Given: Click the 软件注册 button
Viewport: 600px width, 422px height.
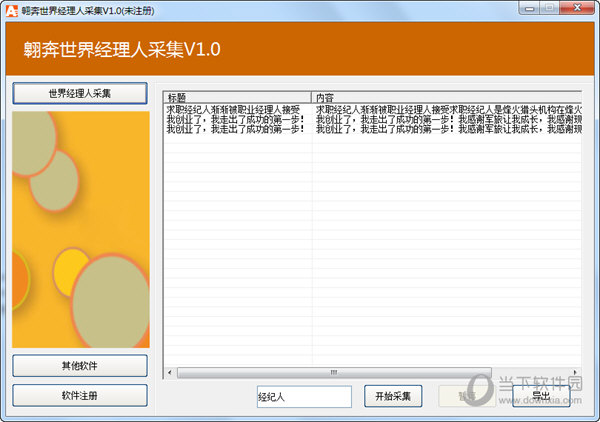Looking at the screenshot, I should 80,395.
